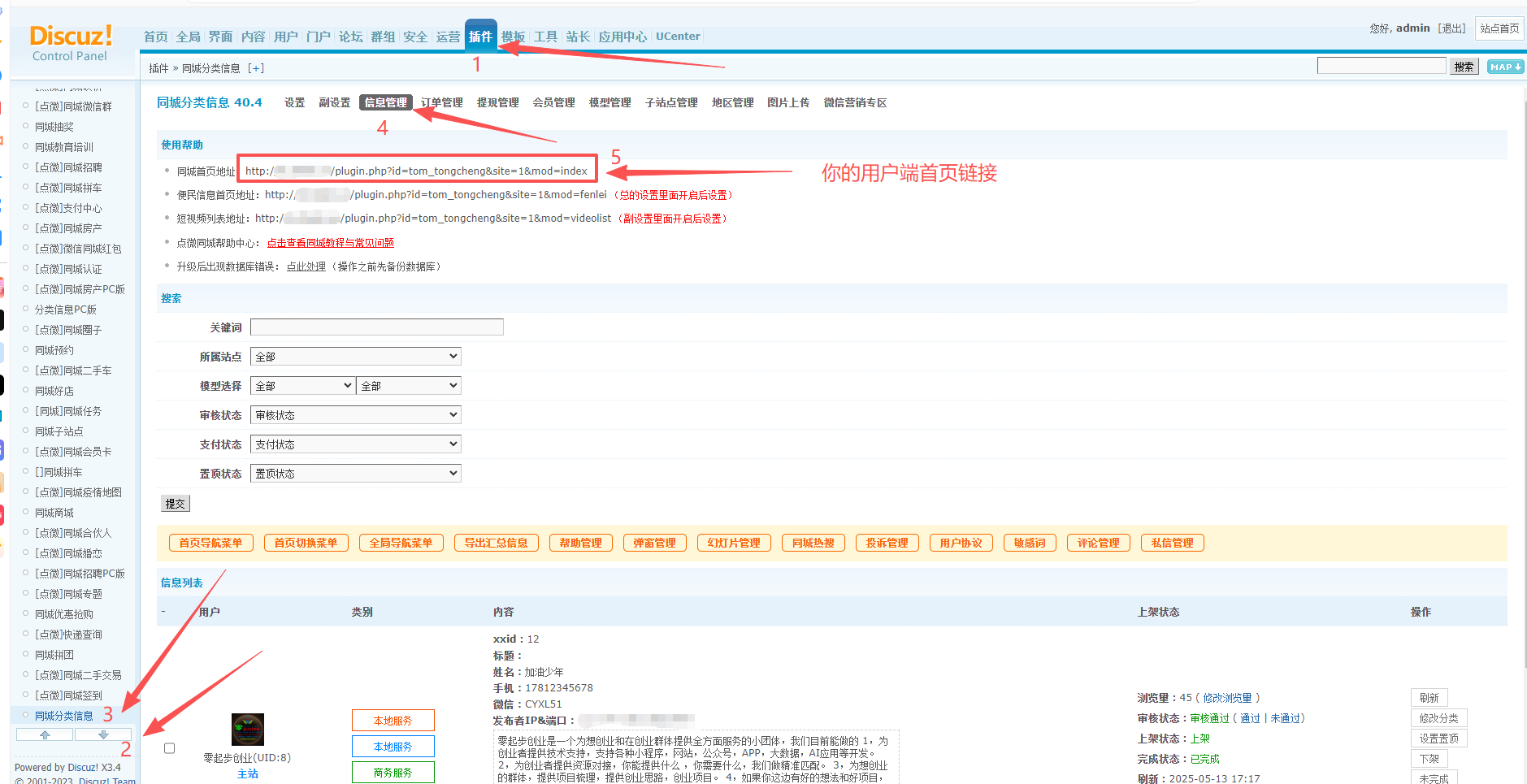
Task: Select the 同城分类信息 sidebar bullet item
Action: coord(63,716)
